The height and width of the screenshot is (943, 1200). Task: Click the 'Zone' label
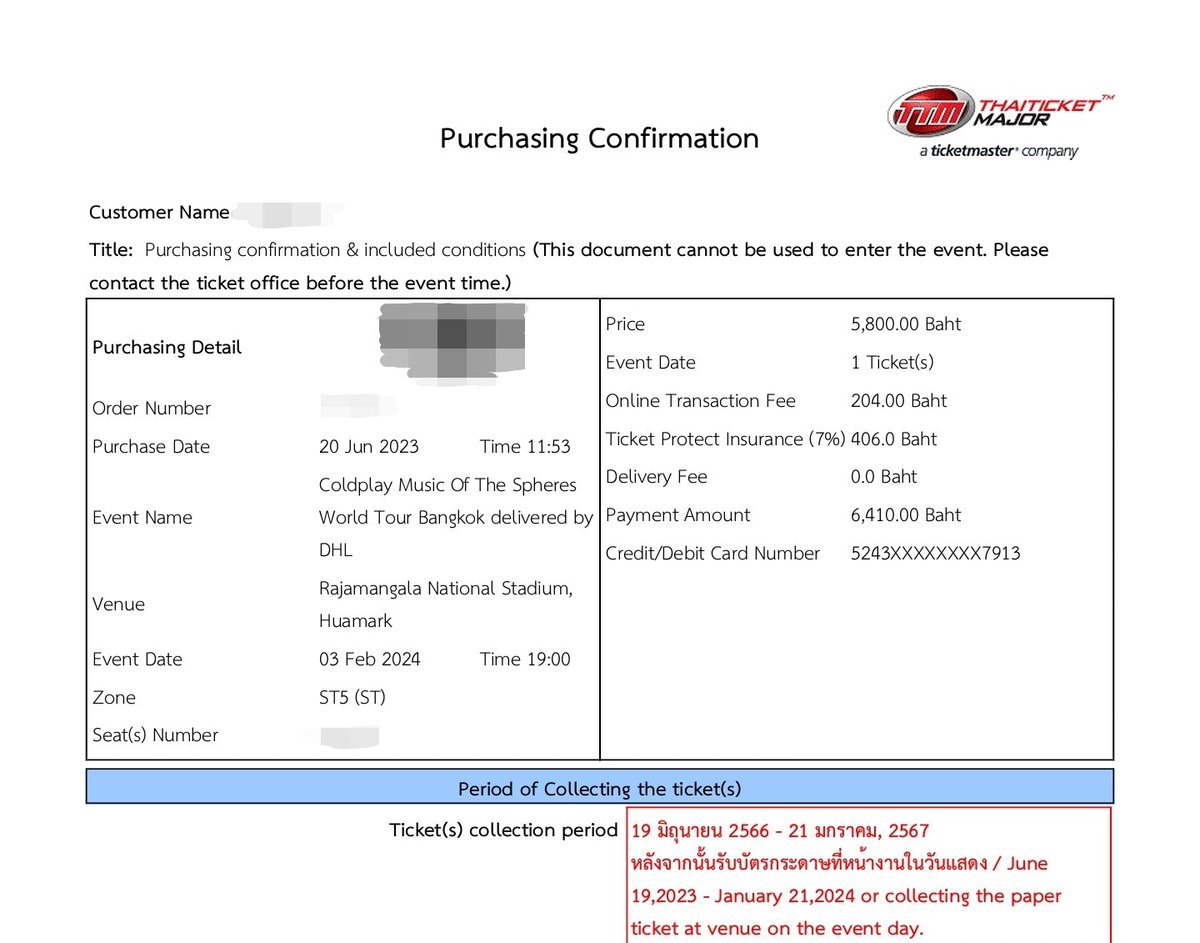(114, 698)
